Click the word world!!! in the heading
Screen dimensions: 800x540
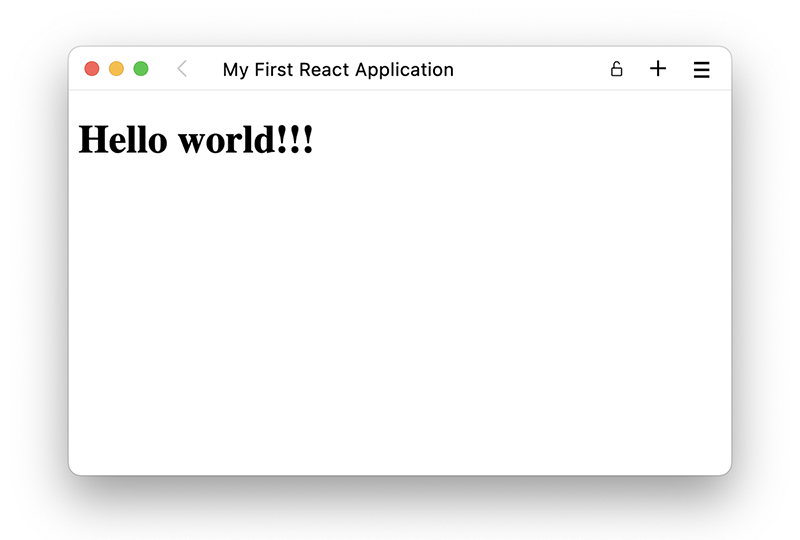point(245,140)
